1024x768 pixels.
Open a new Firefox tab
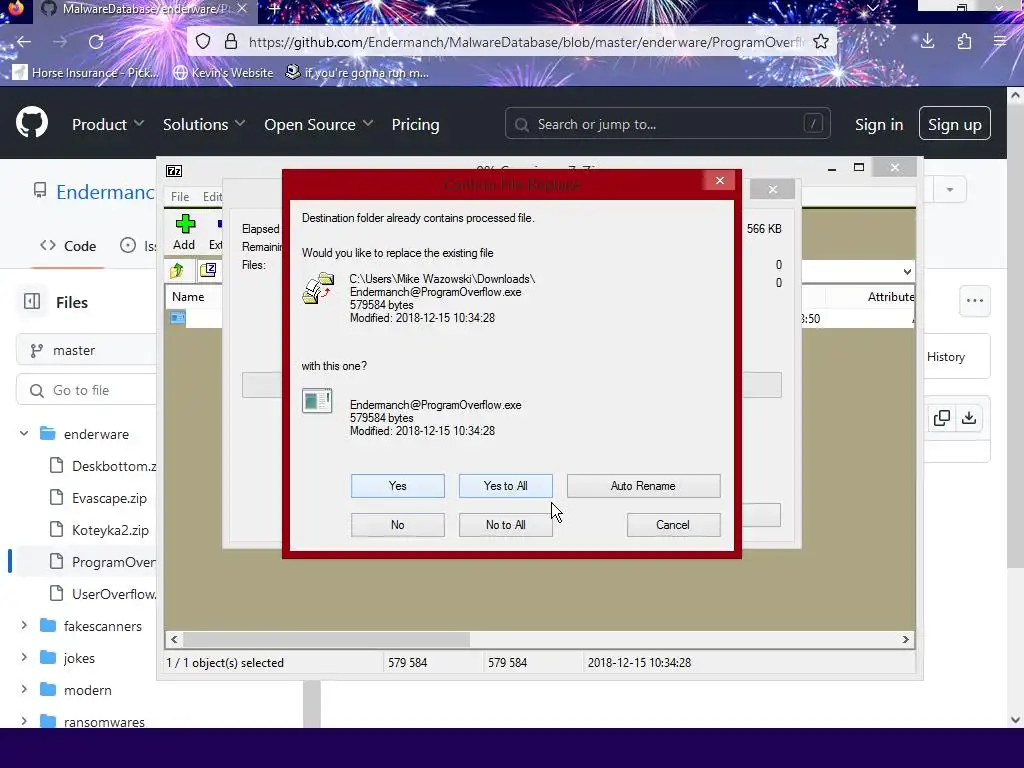point(275,9)
